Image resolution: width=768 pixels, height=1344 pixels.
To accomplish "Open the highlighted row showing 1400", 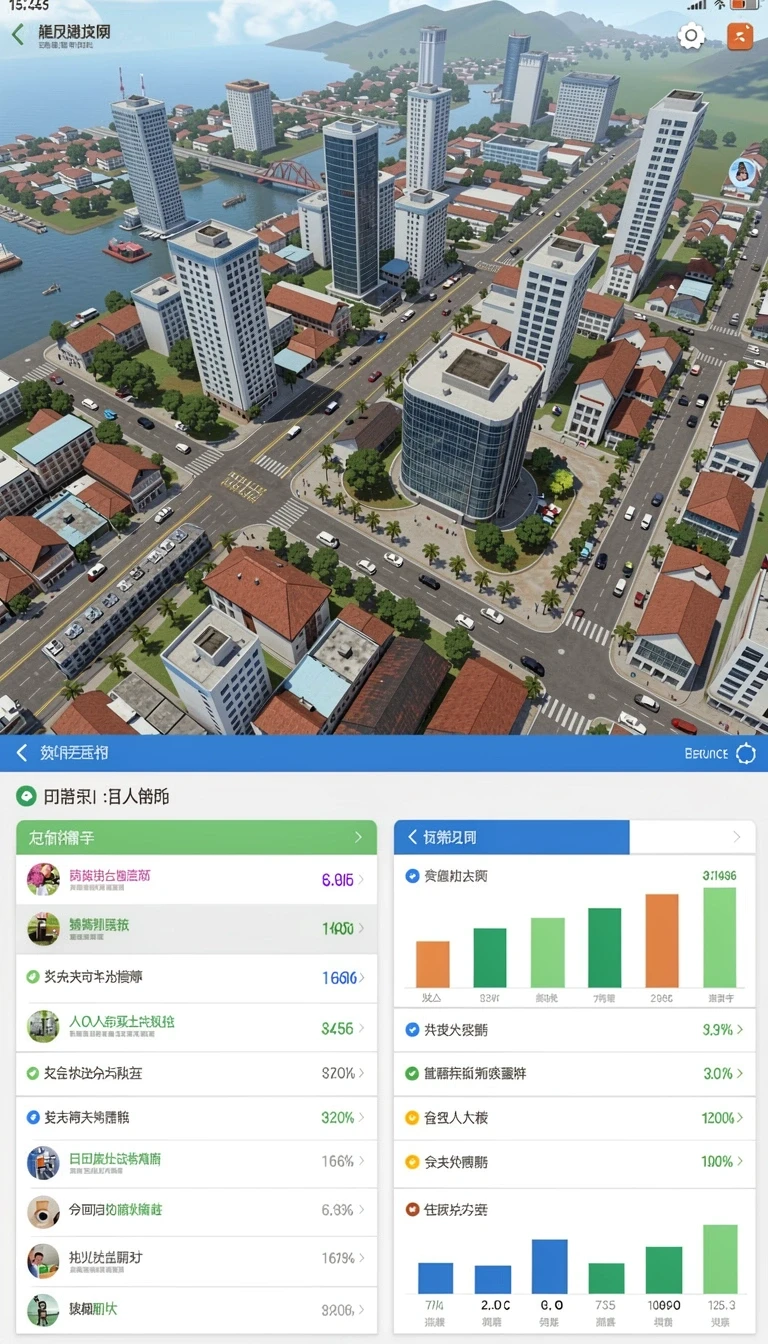I will tap(196, 929).
